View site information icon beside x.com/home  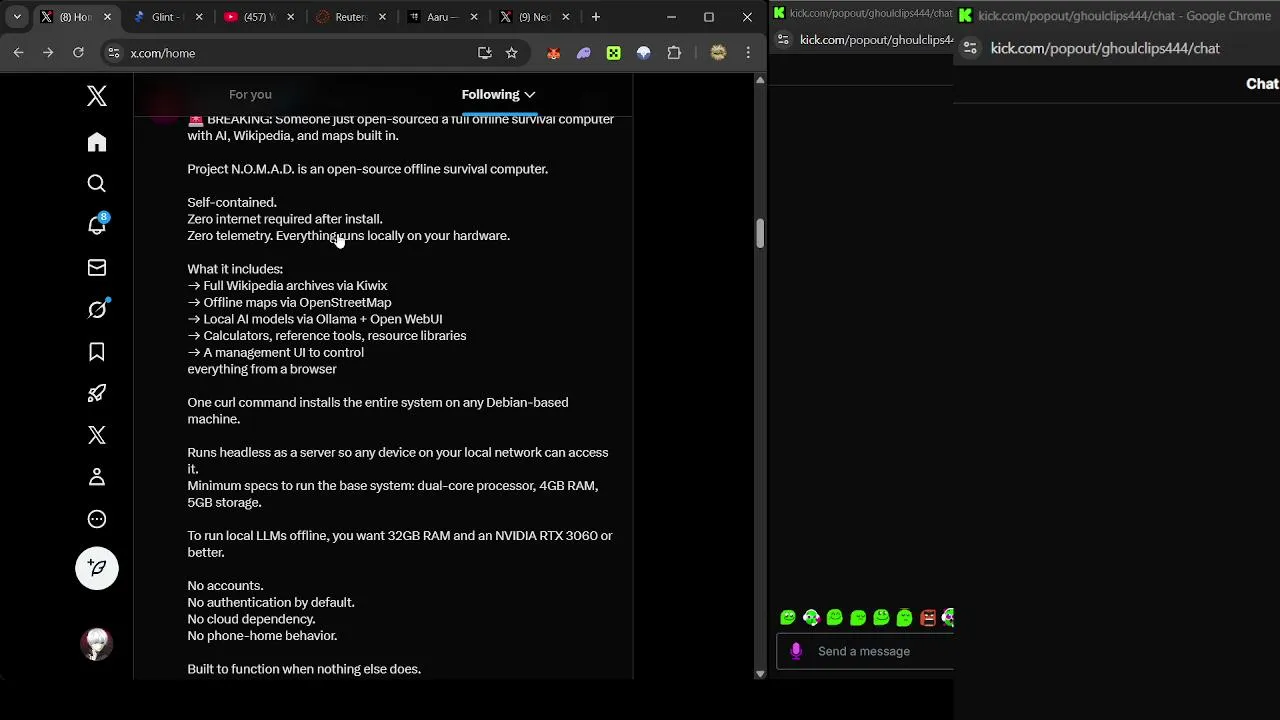[113, 53]
